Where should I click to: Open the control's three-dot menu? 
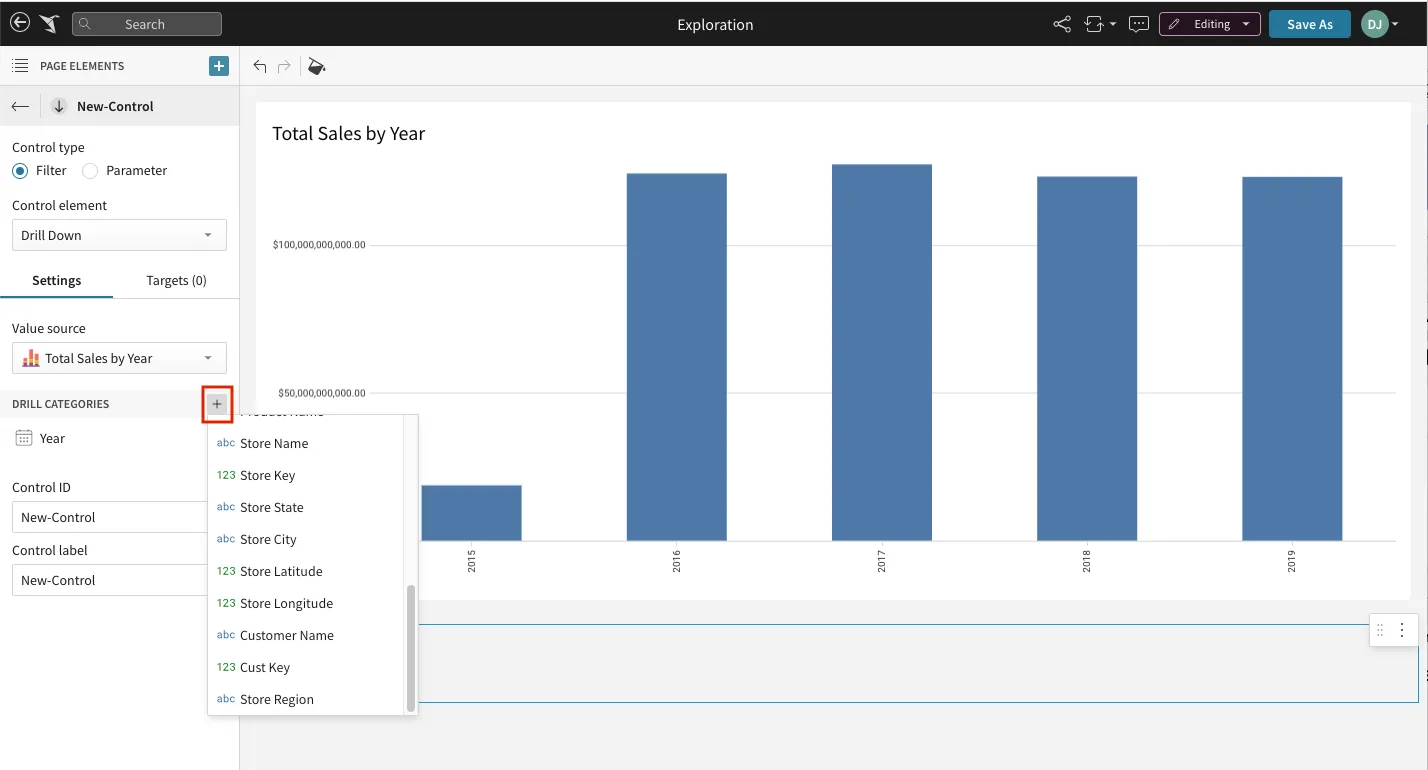[1402, 630]
